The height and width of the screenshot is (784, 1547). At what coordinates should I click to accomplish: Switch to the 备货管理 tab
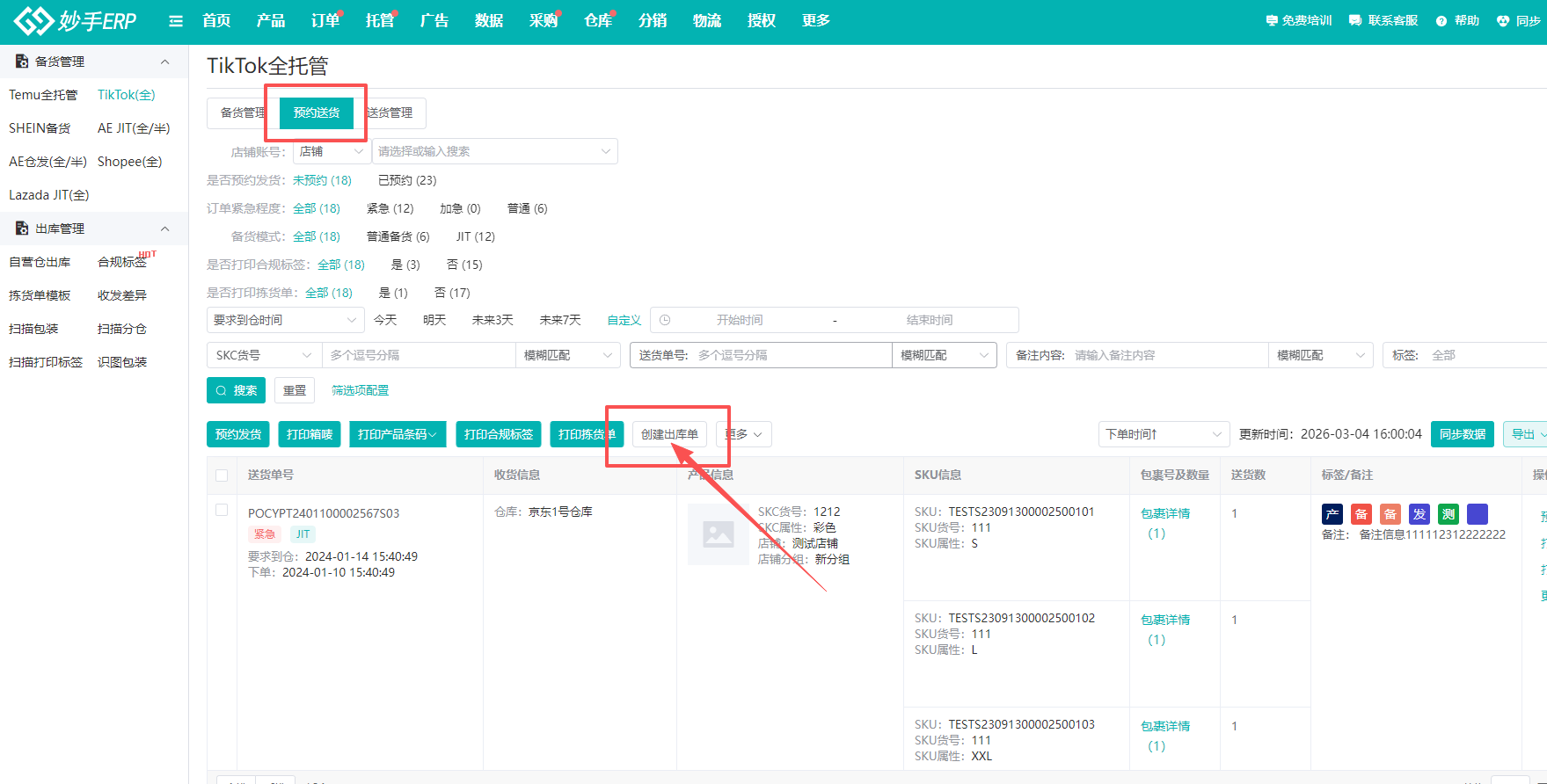tap(240, 113)
